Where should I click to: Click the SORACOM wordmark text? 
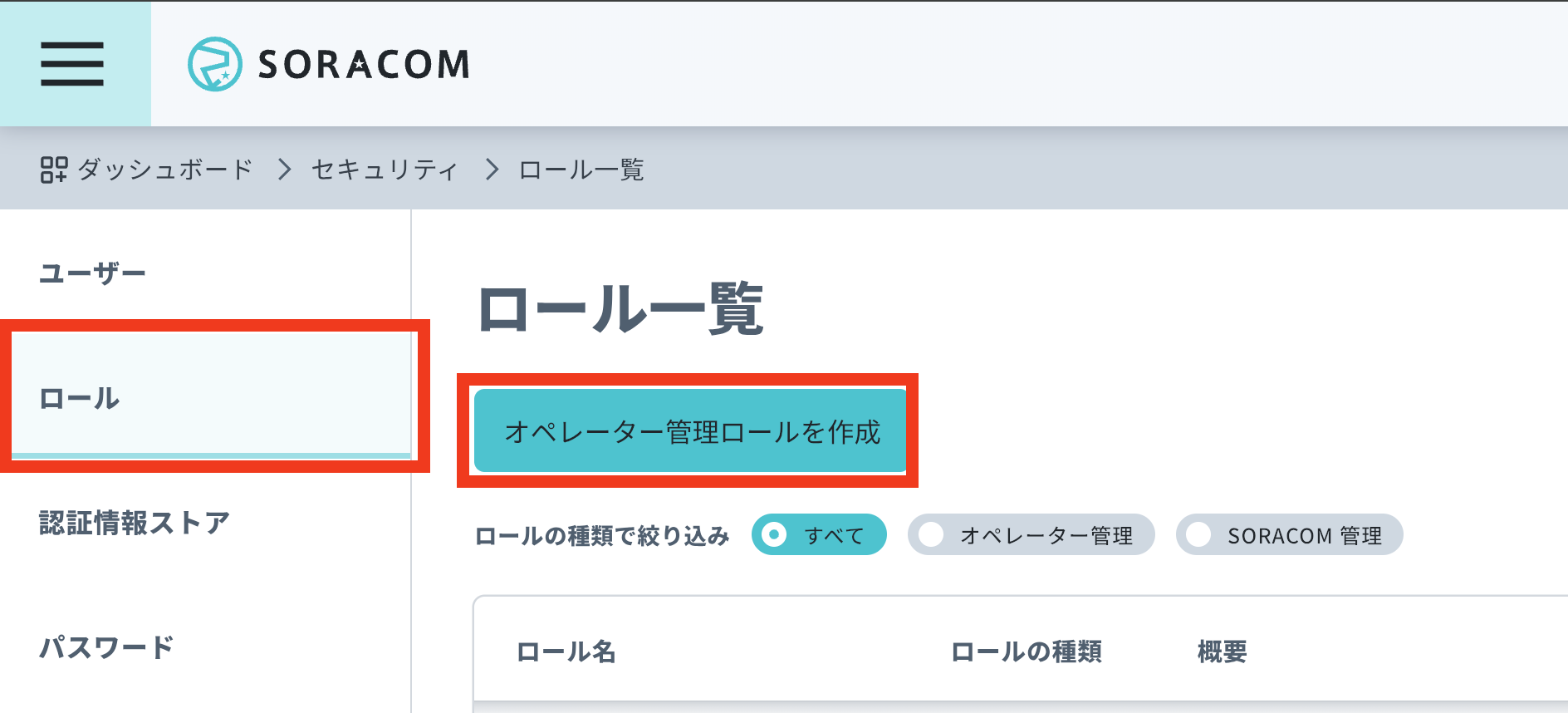(364, 65)
